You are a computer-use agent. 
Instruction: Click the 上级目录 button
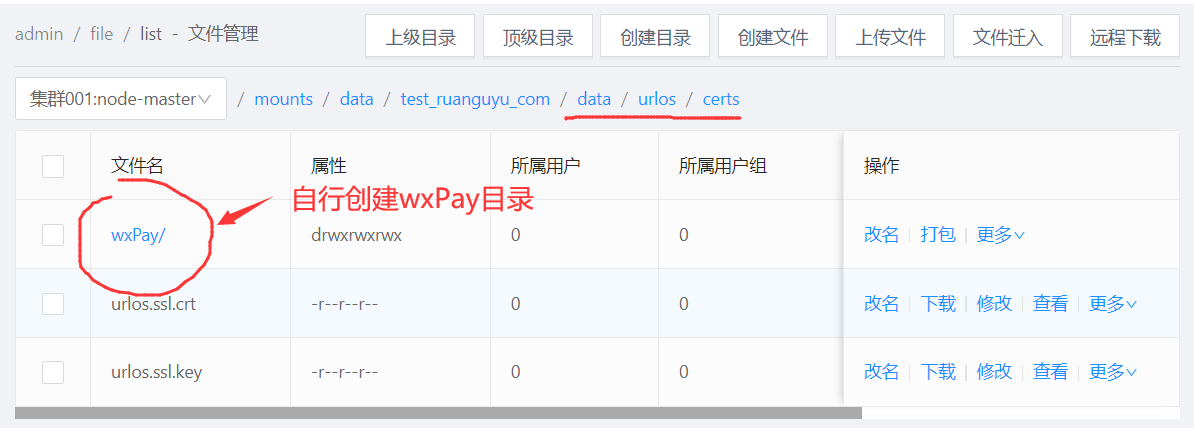[x=420, y=37]
